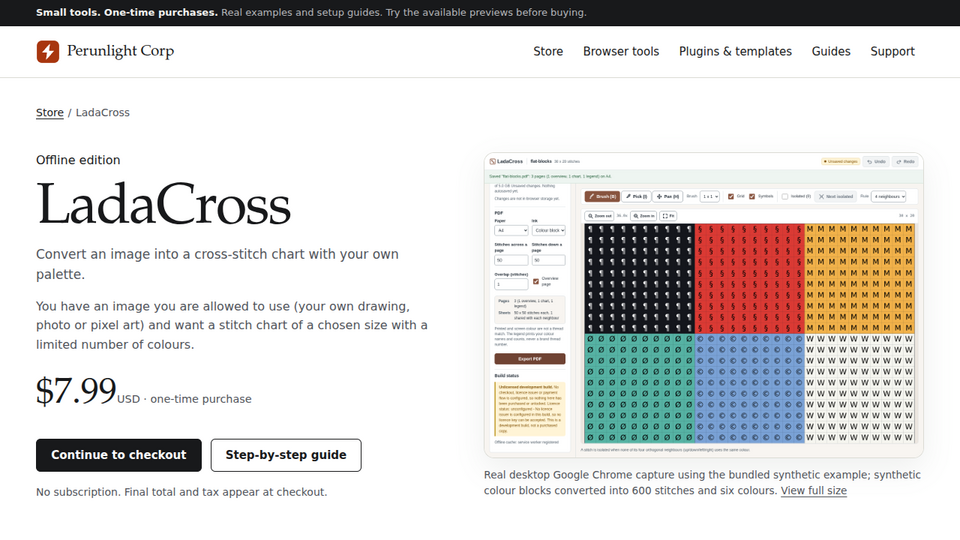
Task: Open the Support navigation item
Action: pyautogui.click(x=893, y=51)
